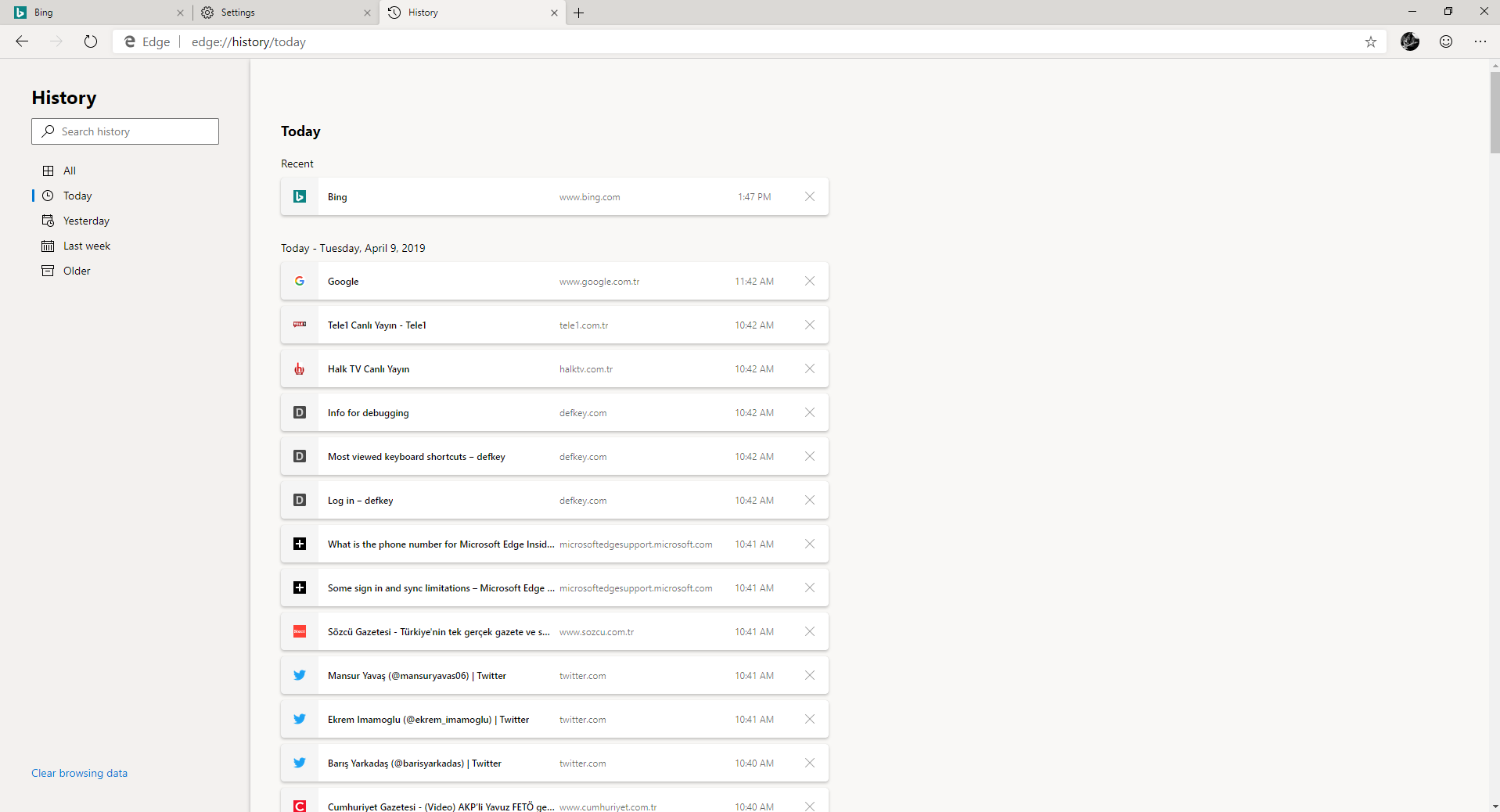This screenshot has width=1500, height=812.
Task: Remove Some sign in and sync entry
Action: pos(810,587)
